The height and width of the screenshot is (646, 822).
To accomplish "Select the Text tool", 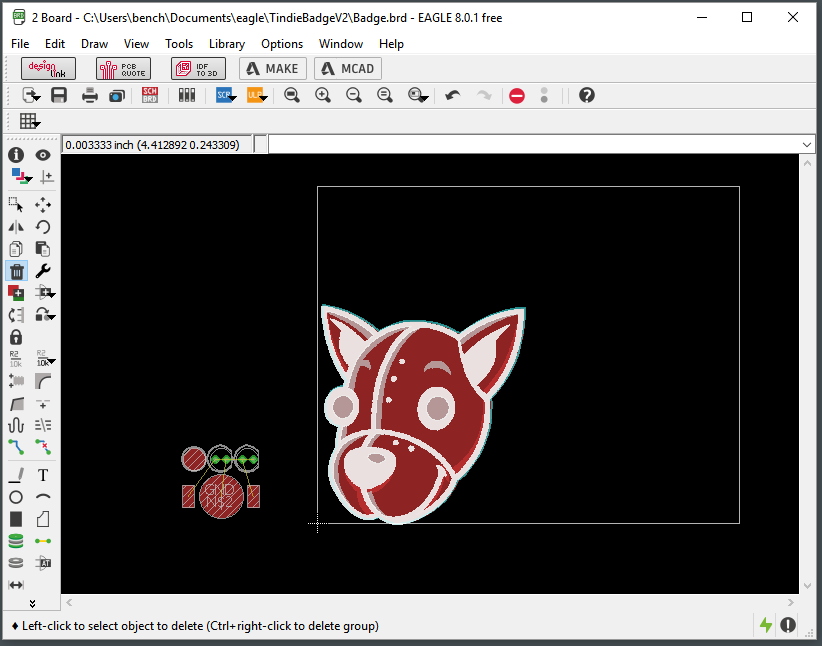I will (42, 475).
